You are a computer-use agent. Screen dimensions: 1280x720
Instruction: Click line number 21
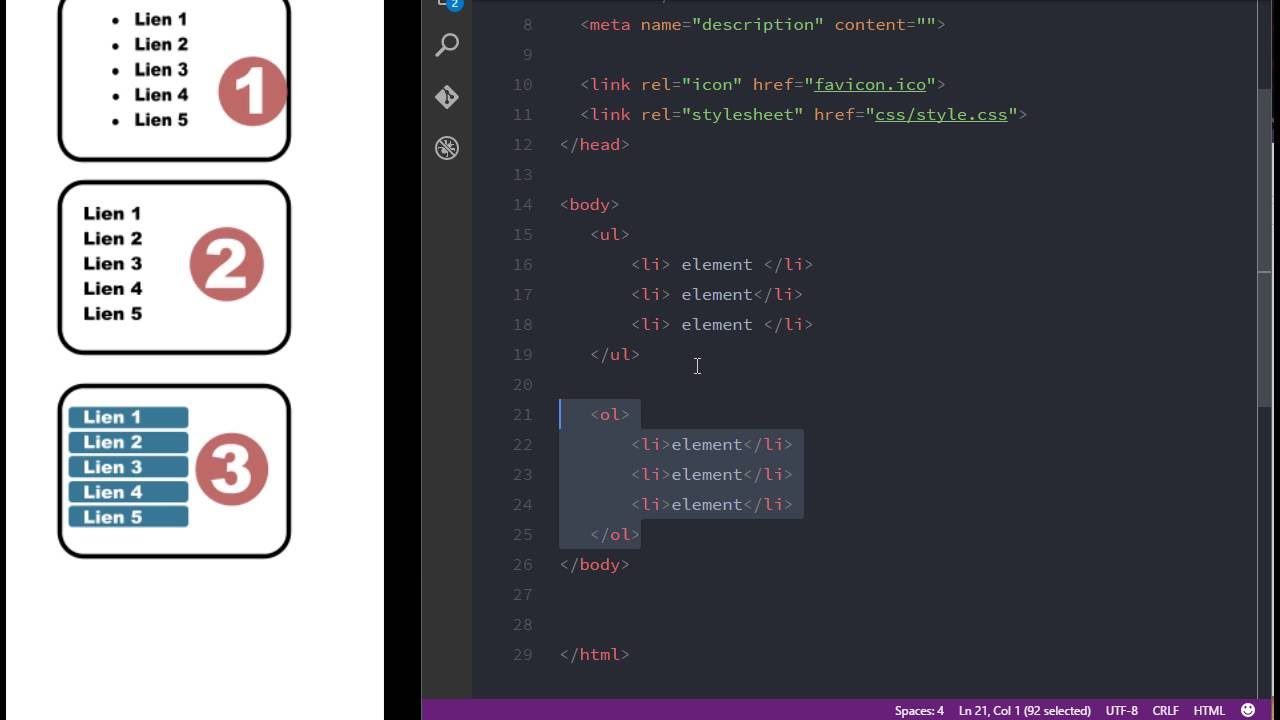click(x=522, y=414)
